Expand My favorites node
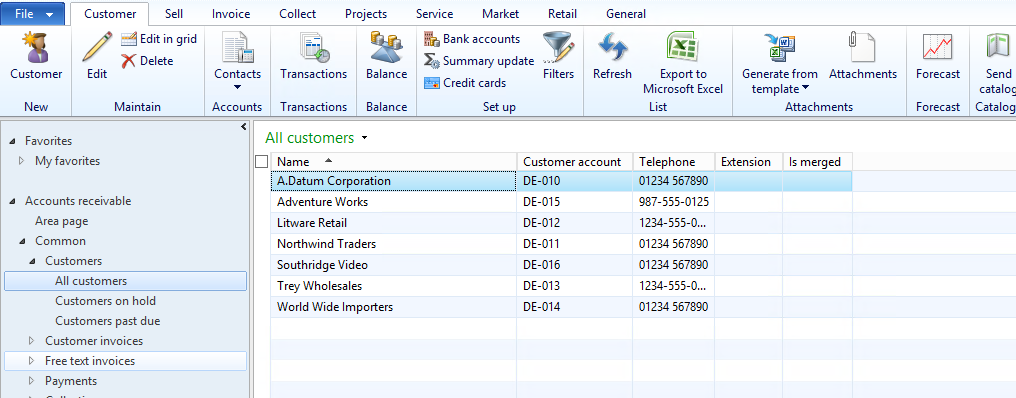Image resolution: width=1016 pixels, height=398 pixels. click(x=21, y=161)
